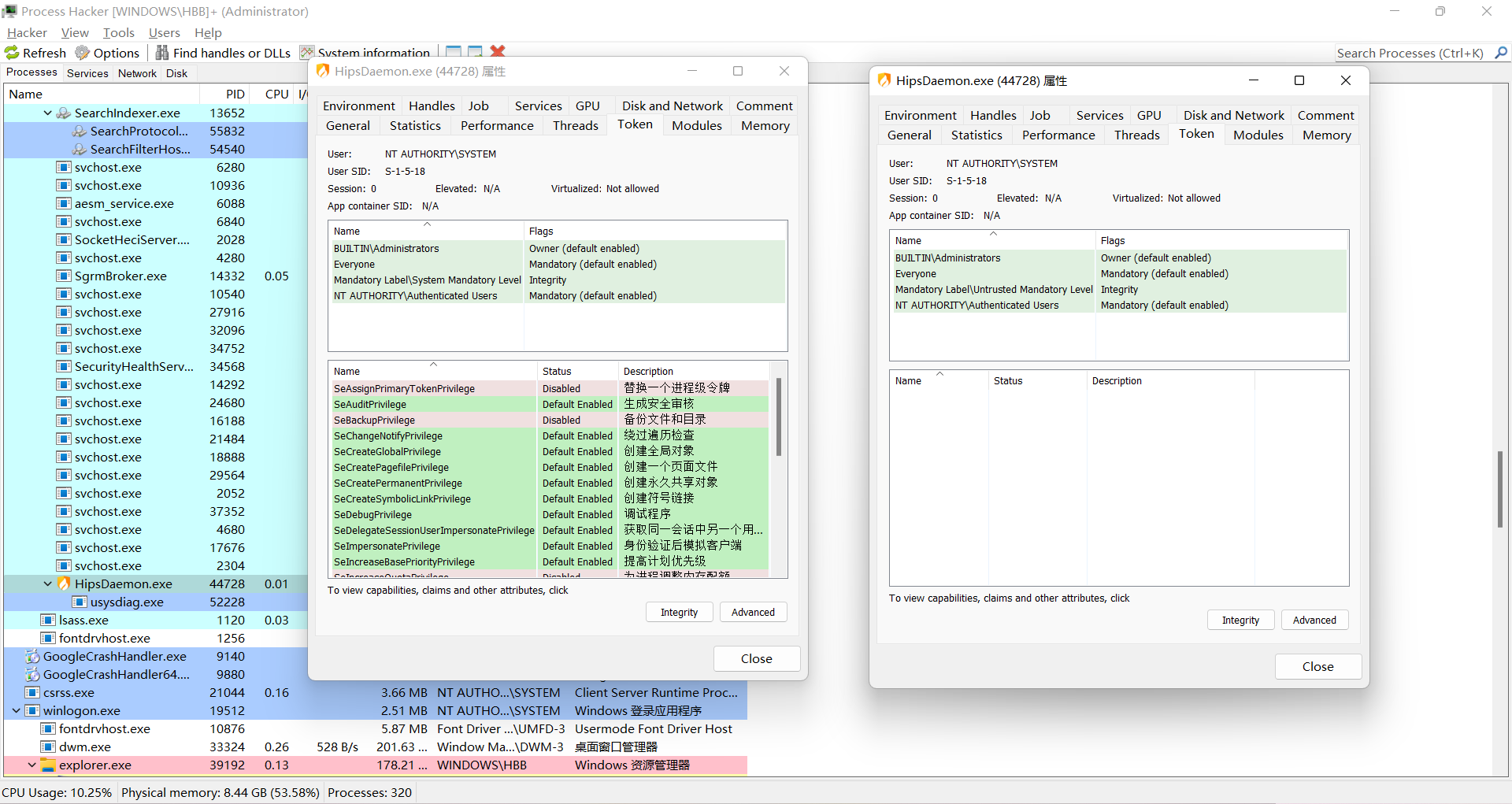
Task: Switch to the Network tab in main window
Action: click(137, 73)
